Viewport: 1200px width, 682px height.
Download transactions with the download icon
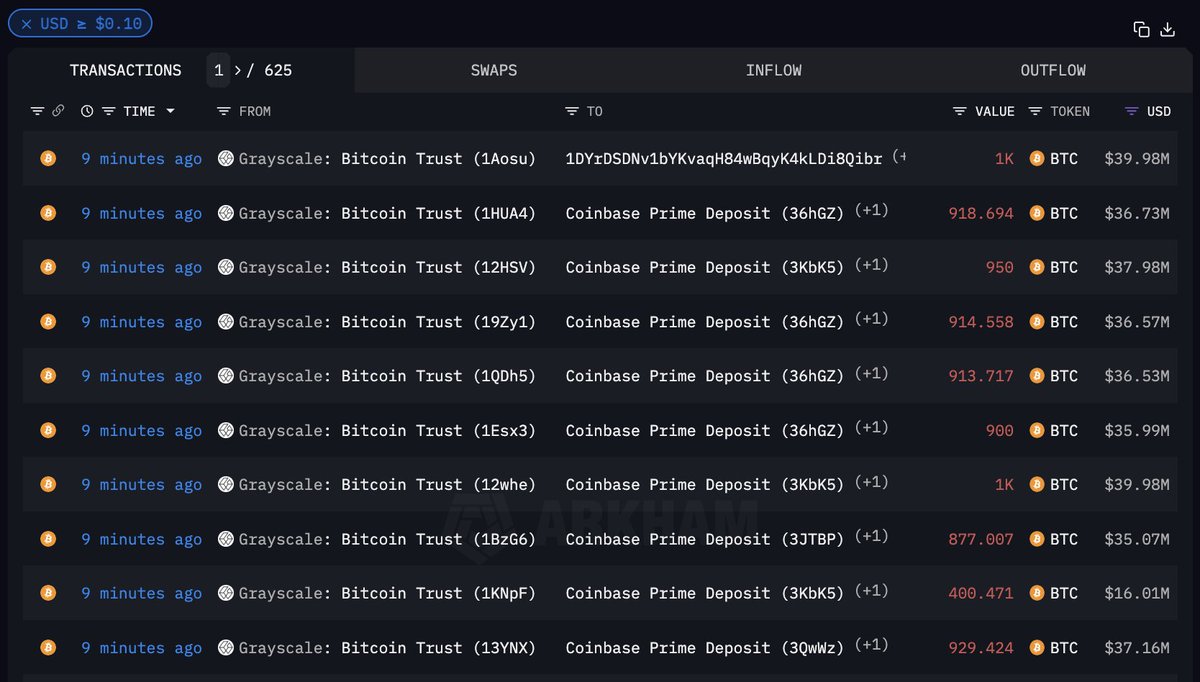[1167, 29]
